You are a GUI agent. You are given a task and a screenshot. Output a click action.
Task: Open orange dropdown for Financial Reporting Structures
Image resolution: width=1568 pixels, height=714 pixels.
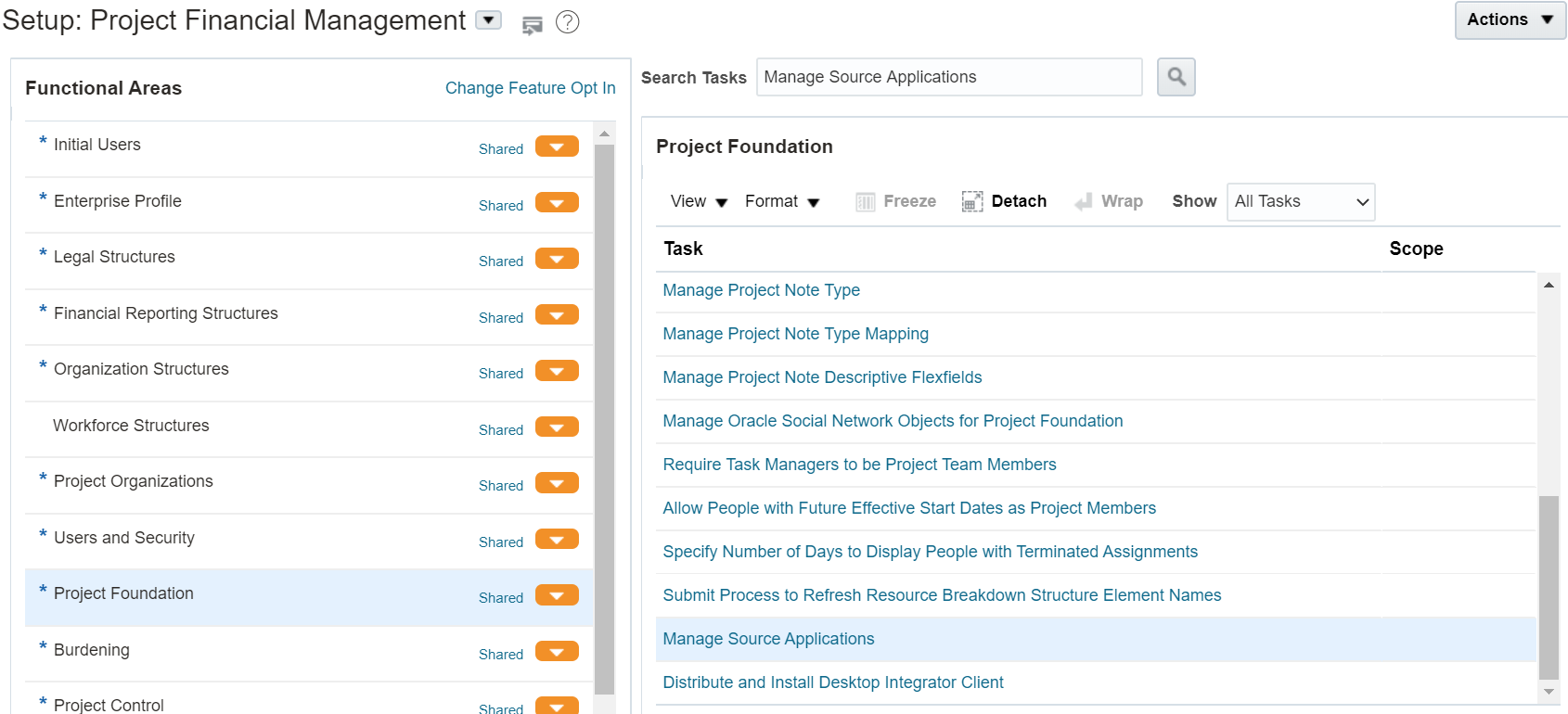coord(557,314)
